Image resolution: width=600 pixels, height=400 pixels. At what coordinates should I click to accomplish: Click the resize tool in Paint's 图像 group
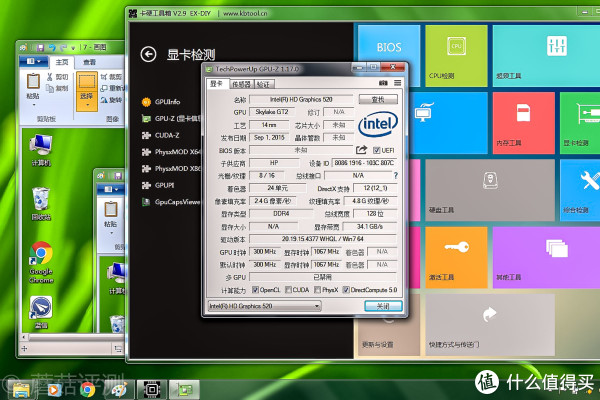point(111,88)
